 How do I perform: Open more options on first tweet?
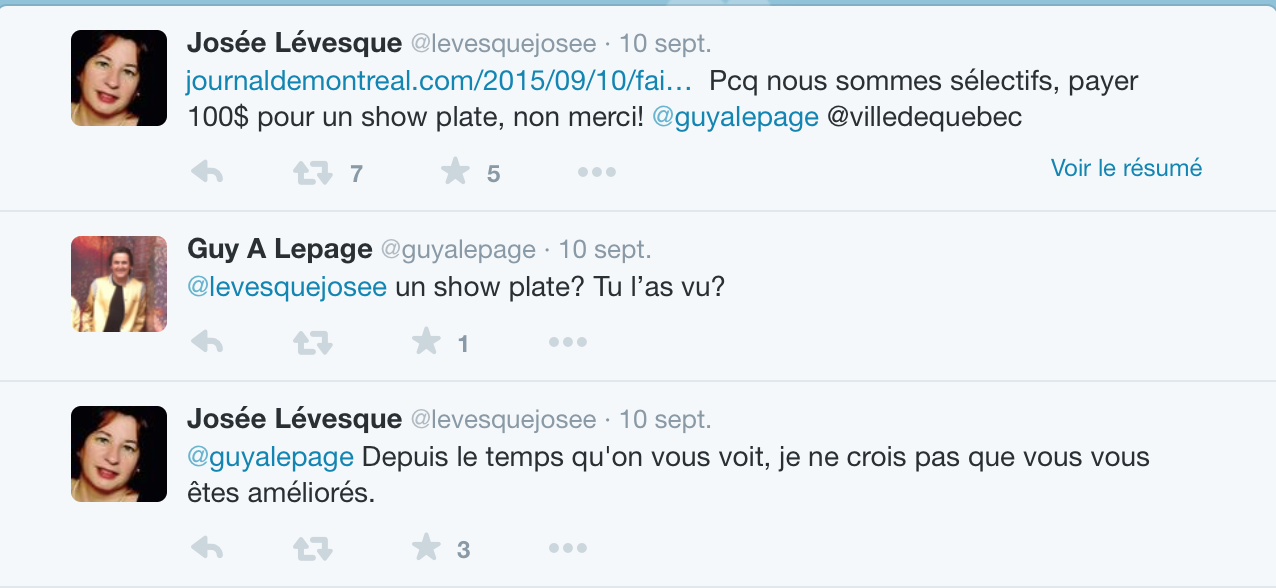[597, 173]
